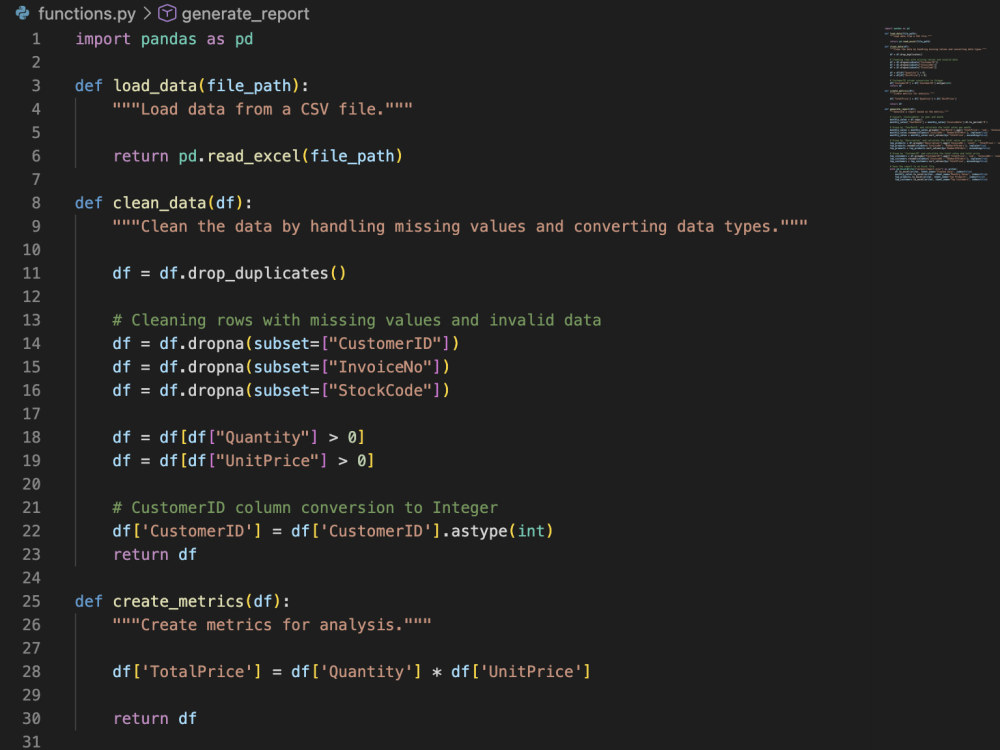Click 'TotalPrice' on line 28

tap(196, 672)
